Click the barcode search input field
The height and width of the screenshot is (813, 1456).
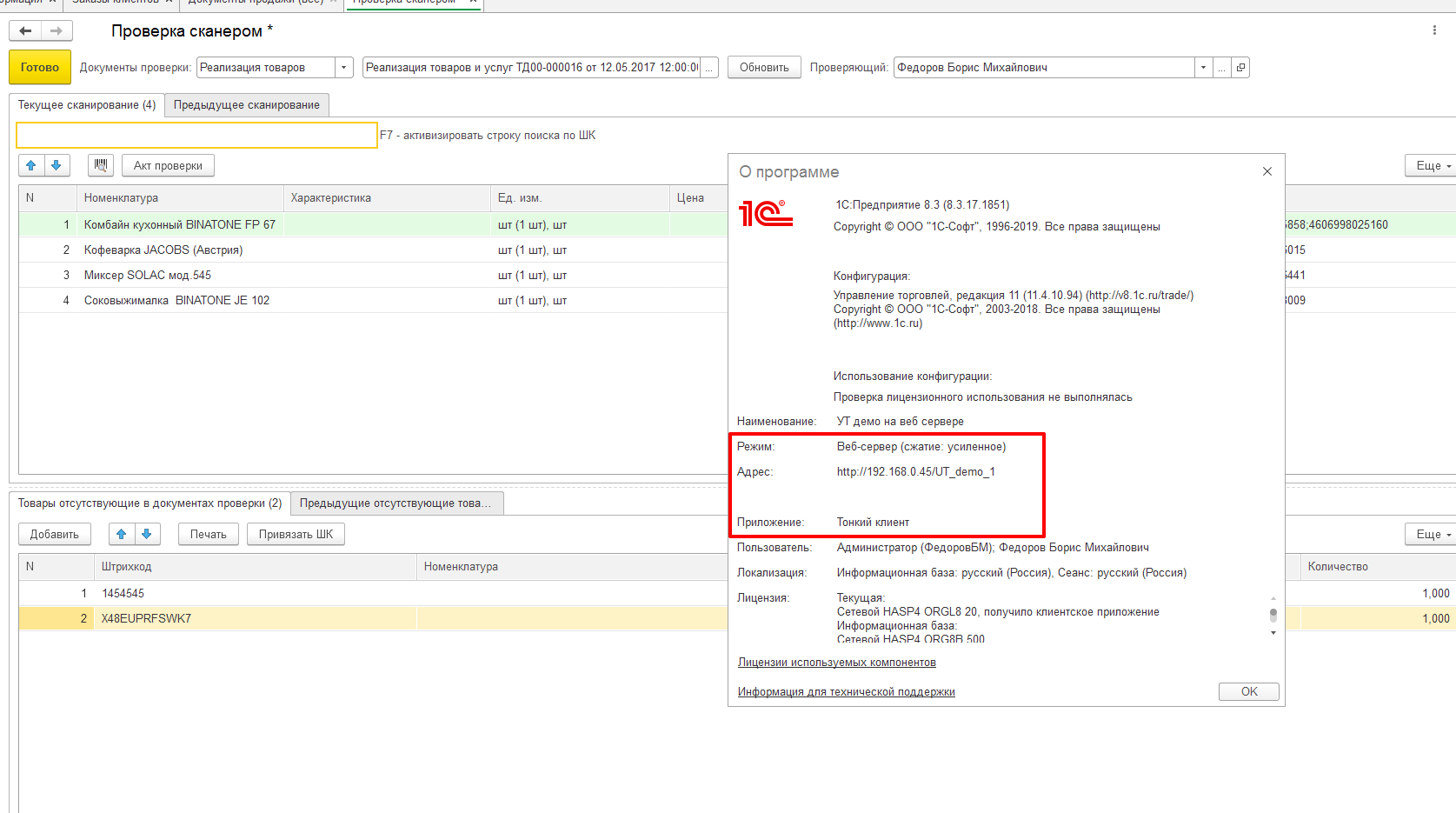pos(196,135)
